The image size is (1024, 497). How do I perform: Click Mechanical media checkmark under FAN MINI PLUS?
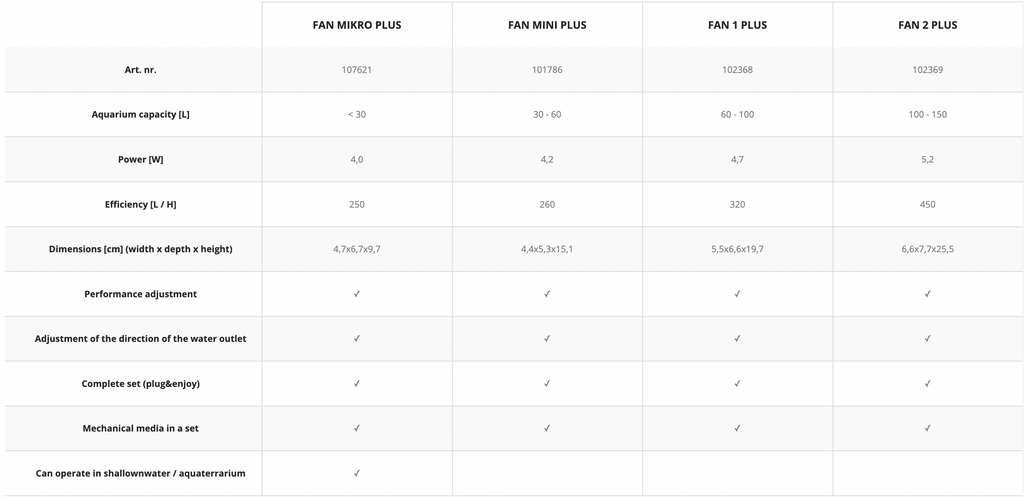coord(547,428)
